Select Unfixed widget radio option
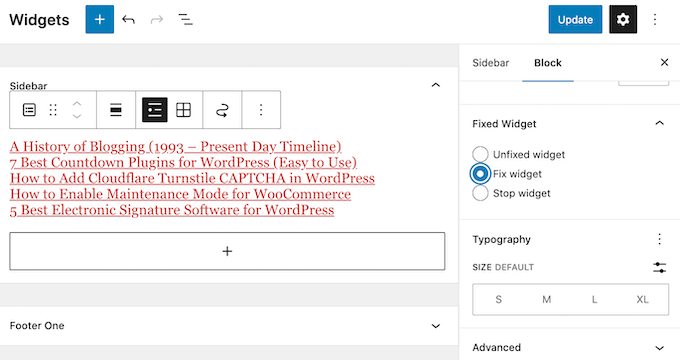The width and height of the screenshot is (680, 360). [x=480, y=154]
